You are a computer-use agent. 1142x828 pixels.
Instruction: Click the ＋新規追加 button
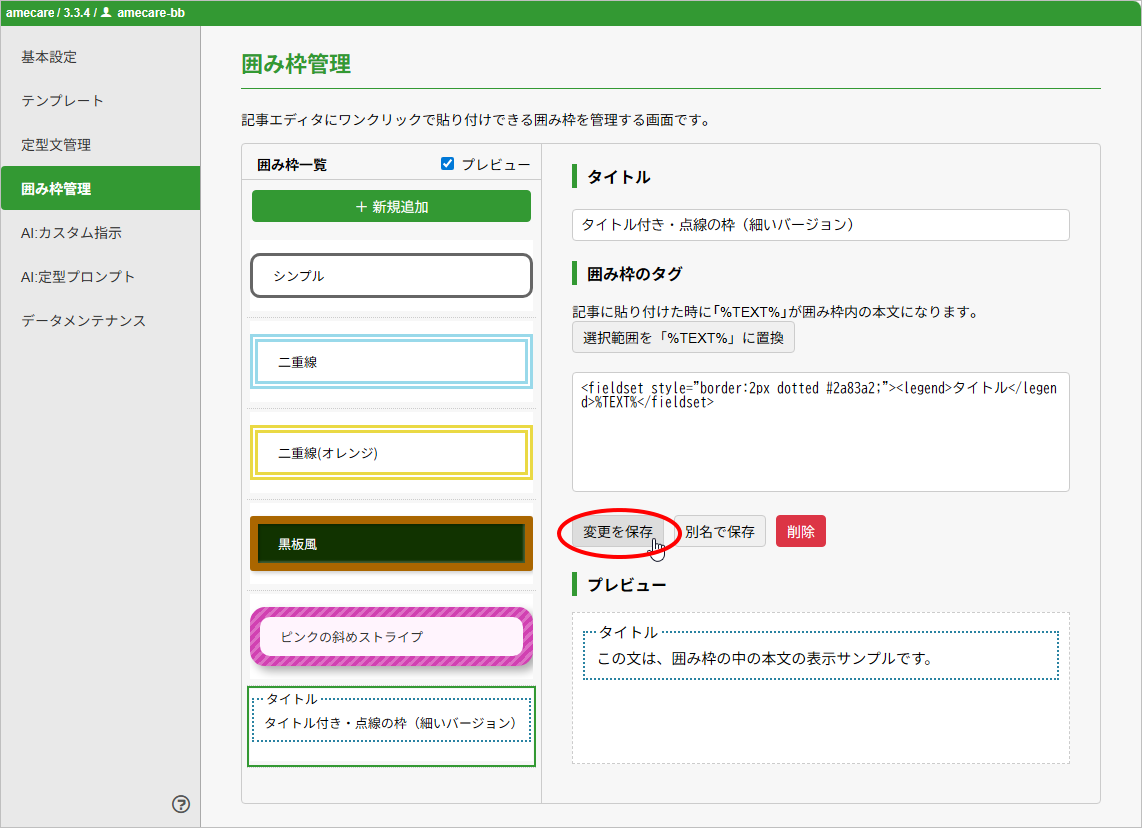pyautogui.click(x=391, y=207)
